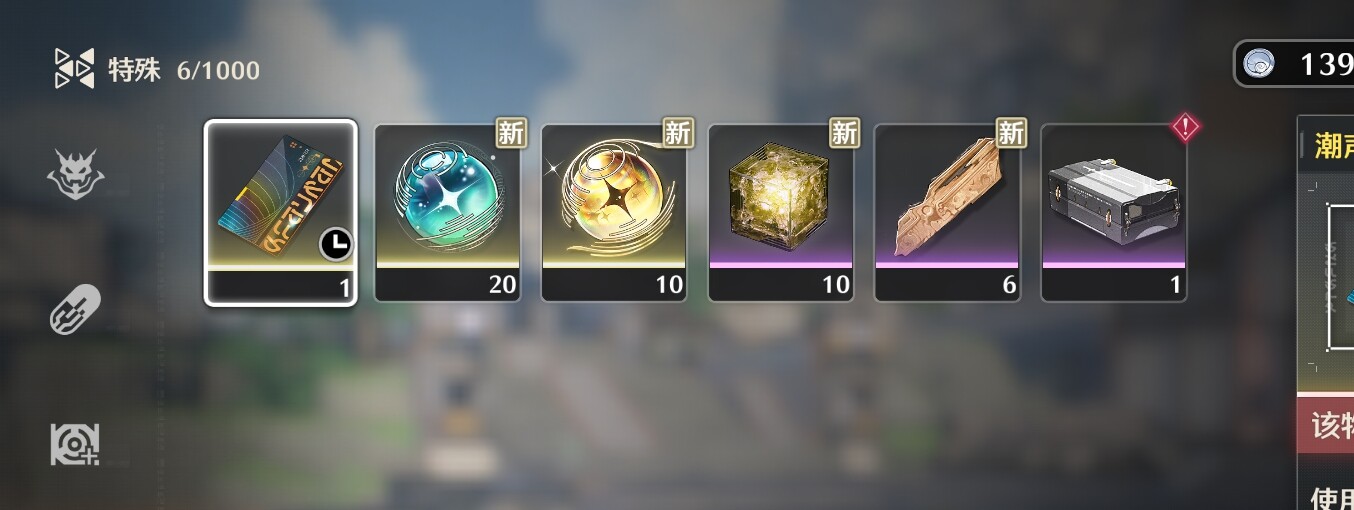Select the silver metal case item
The height and width of the screenshot is (510, 1354).
point(1114,212)
